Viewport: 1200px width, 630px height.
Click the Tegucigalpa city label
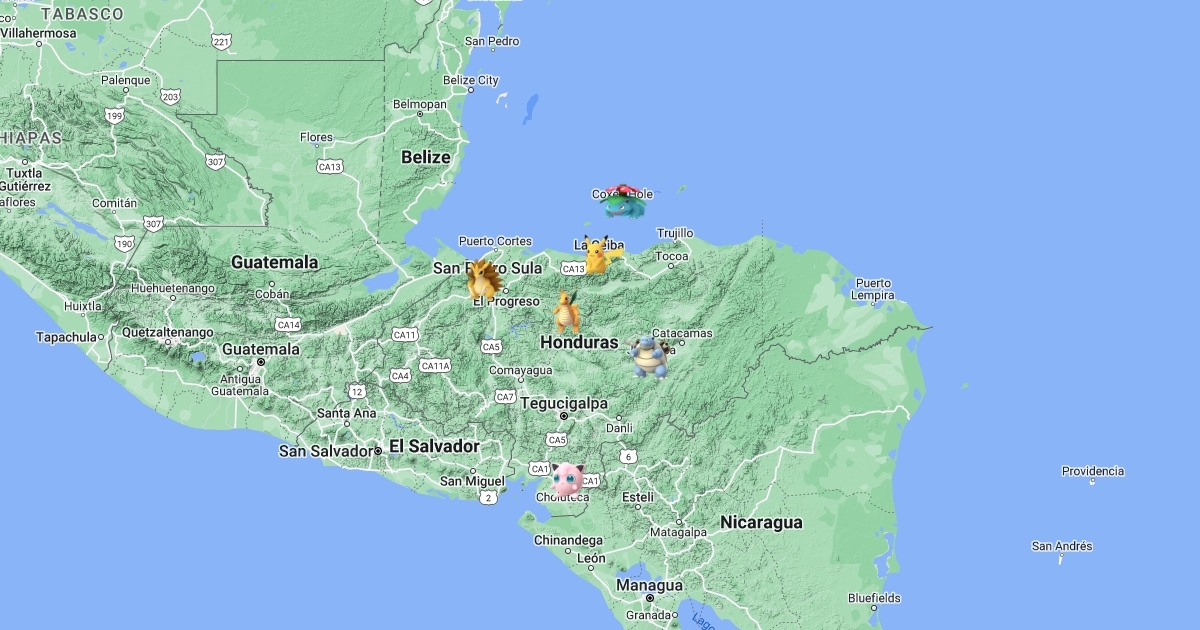tap(564, 403)
